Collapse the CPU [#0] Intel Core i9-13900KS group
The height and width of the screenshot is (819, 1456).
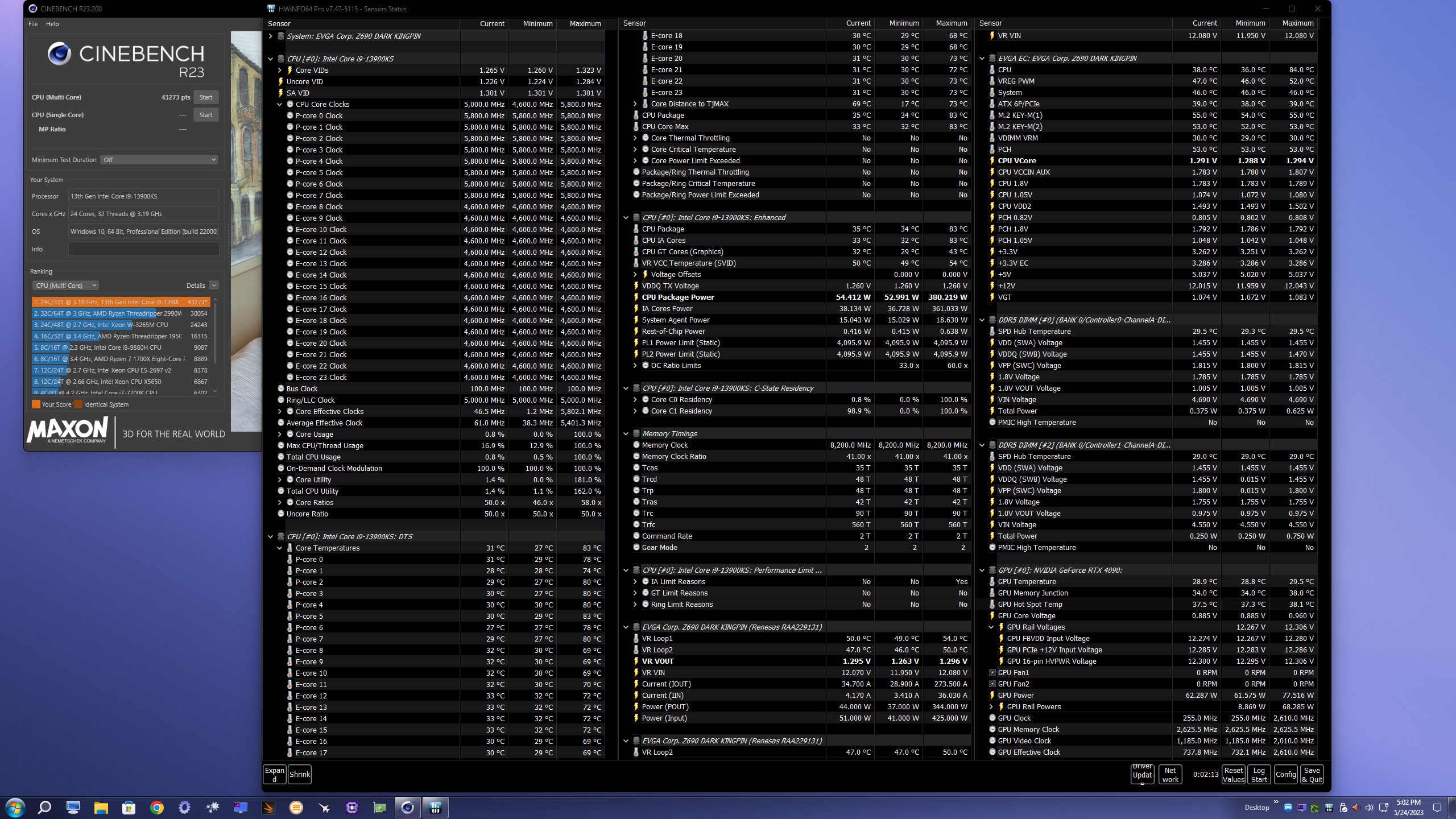(x=271, y=59)
